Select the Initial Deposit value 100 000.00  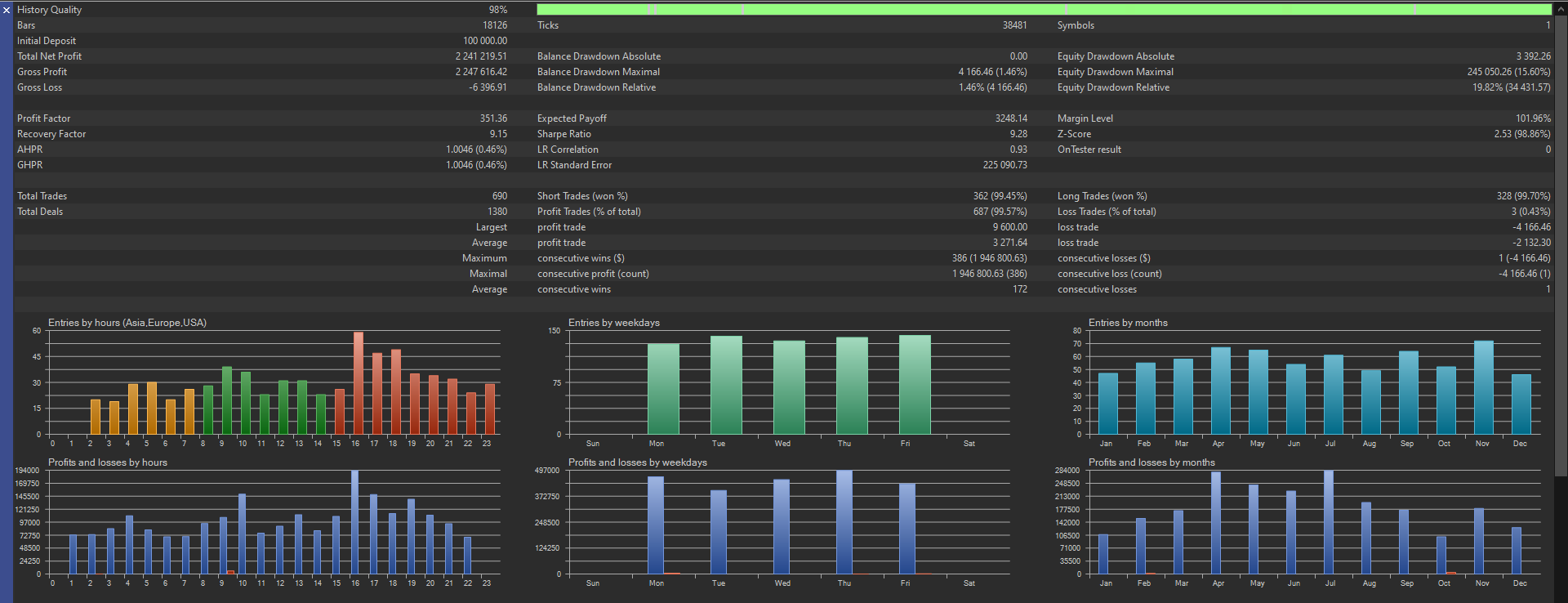(485, 41)
